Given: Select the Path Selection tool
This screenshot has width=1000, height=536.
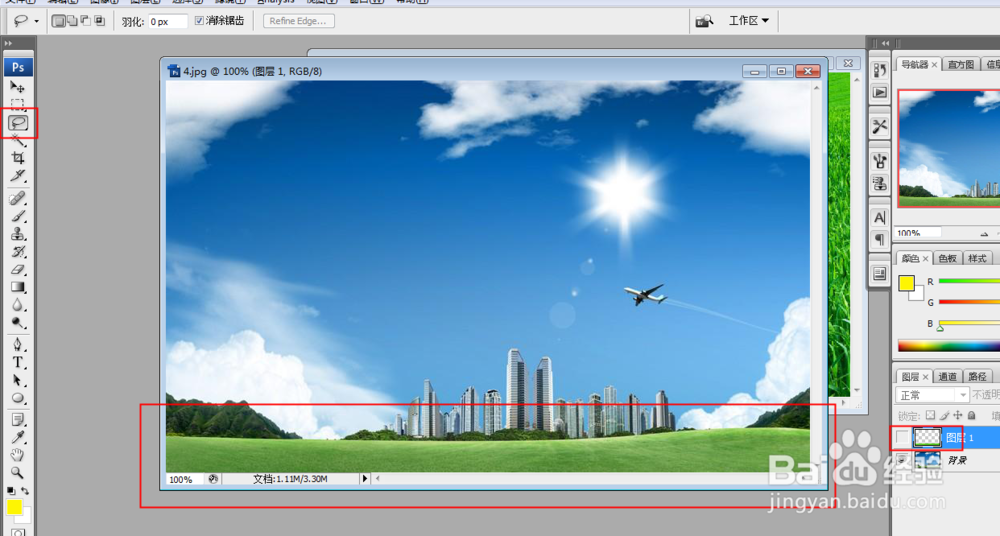Looking at the screenshot, I should coord(17,380).
